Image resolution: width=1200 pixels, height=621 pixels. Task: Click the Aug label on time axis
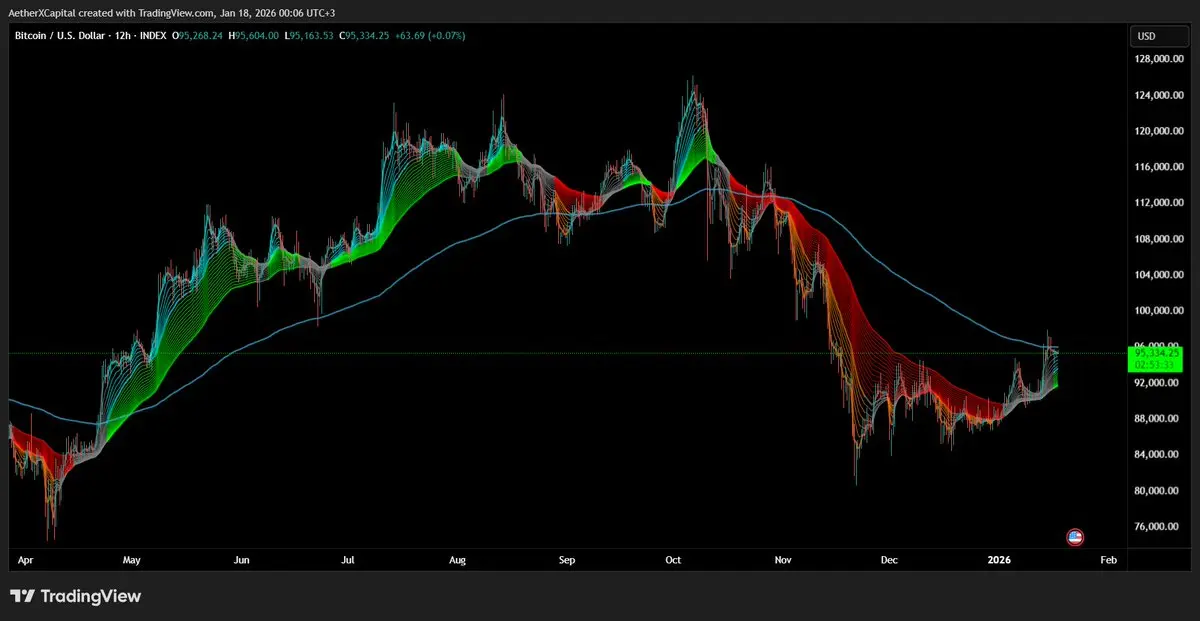(459, 561)
